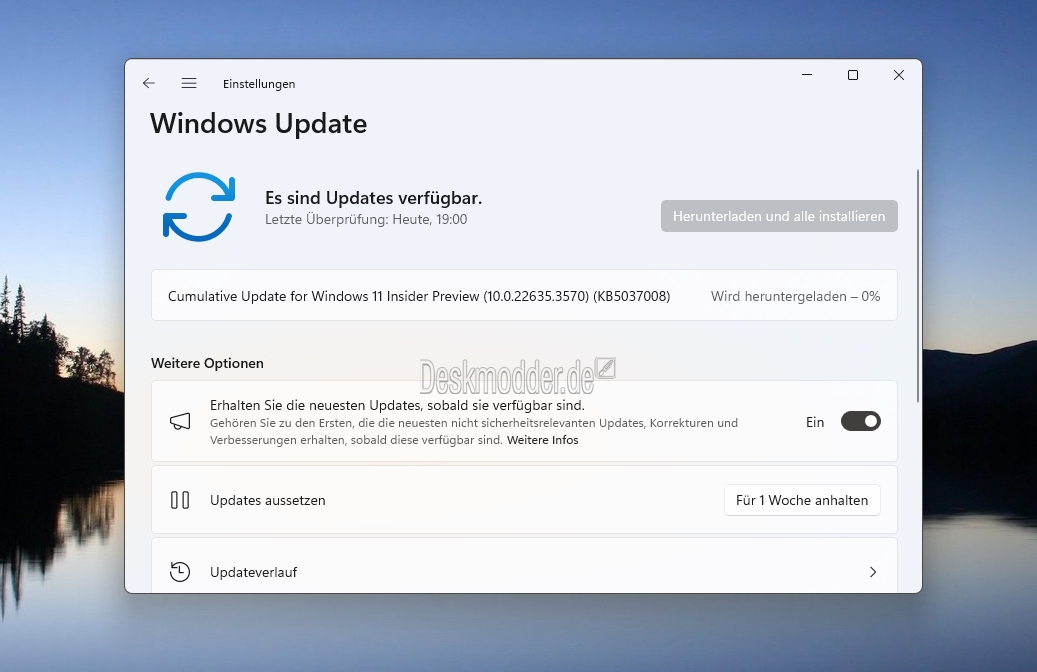Viewport: 1037px width, 672px height.
Task: Click the Windows Update heading
Action: [x=259, y=124]
